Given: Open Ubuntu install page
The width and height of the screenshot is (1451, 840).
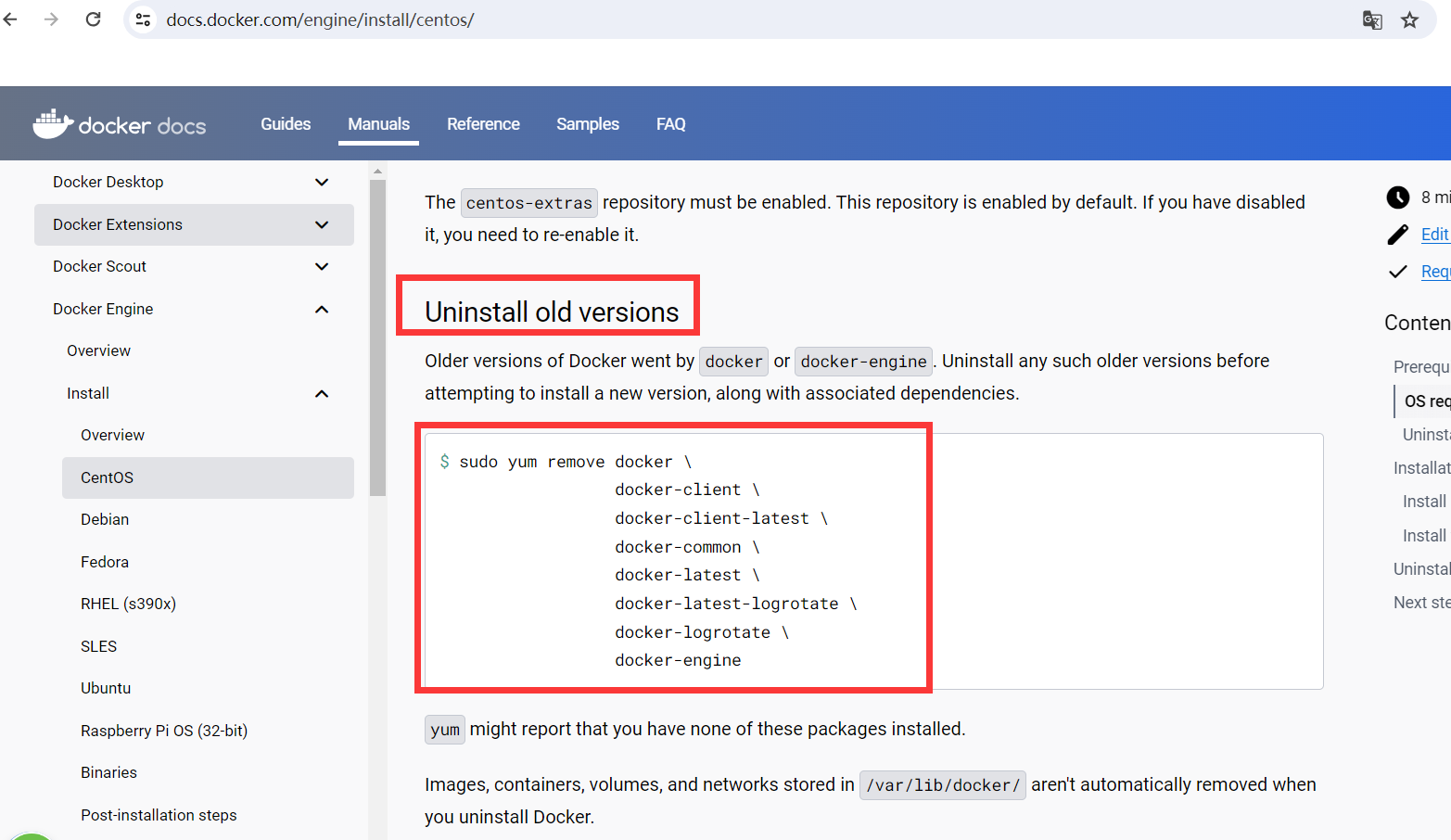Looking at the screenshot, I should 106,688.
